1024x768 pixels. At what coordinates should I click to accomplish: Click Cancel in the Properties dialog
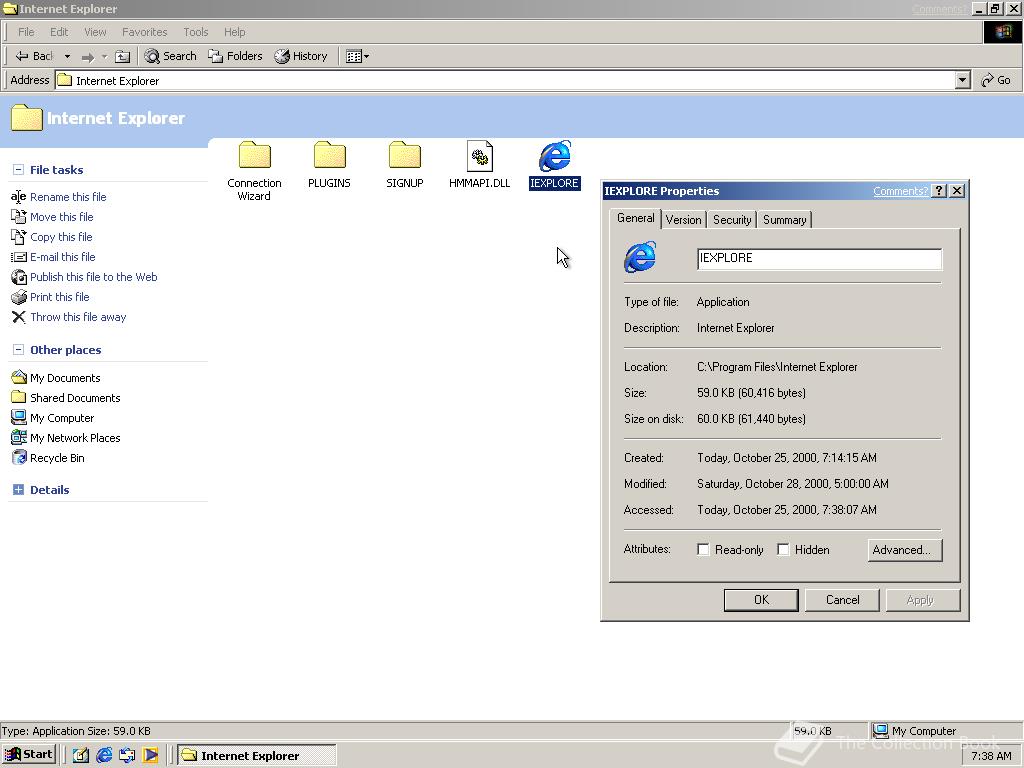pyautogui.click(x=842, y=600)
